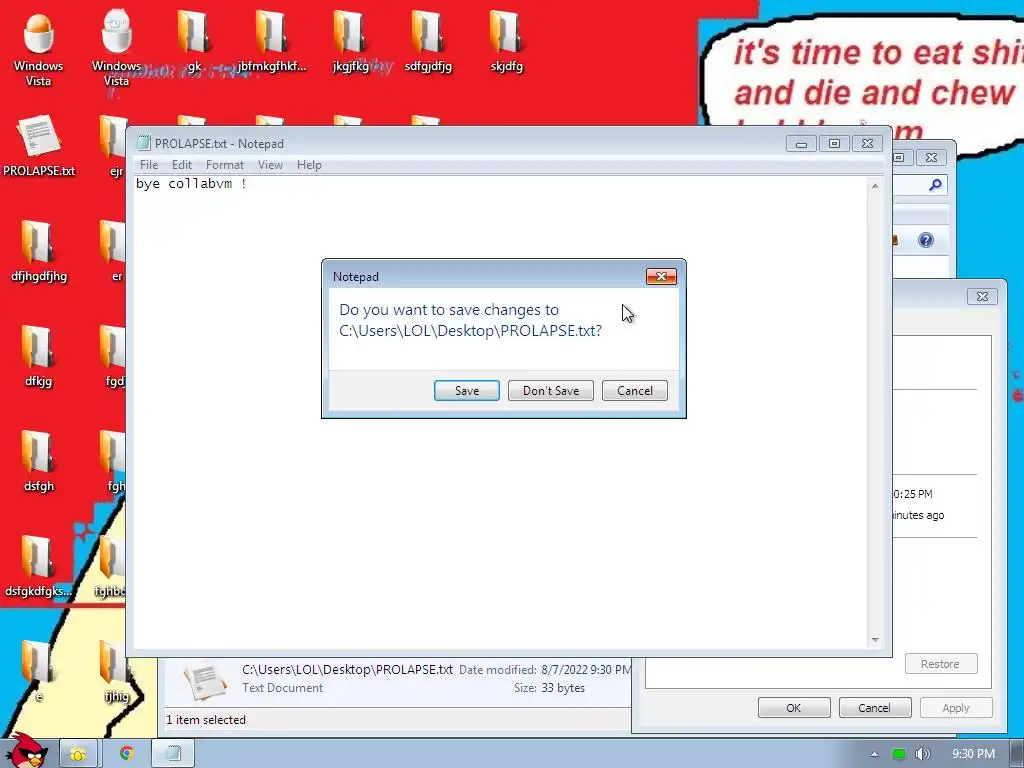Viewport: 1024px width, 768px height.
Task: Close the Notepad save dialog
Action: [x=661, y=277]
